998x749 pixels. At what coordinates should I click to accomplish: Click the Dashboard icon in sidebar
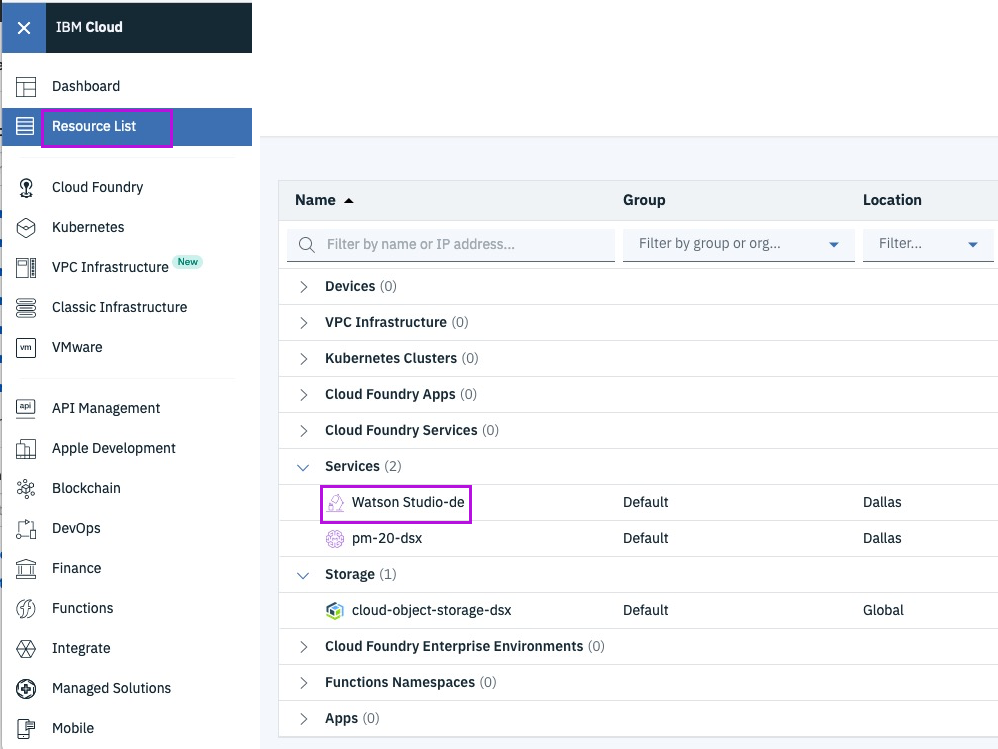(25, 87)
